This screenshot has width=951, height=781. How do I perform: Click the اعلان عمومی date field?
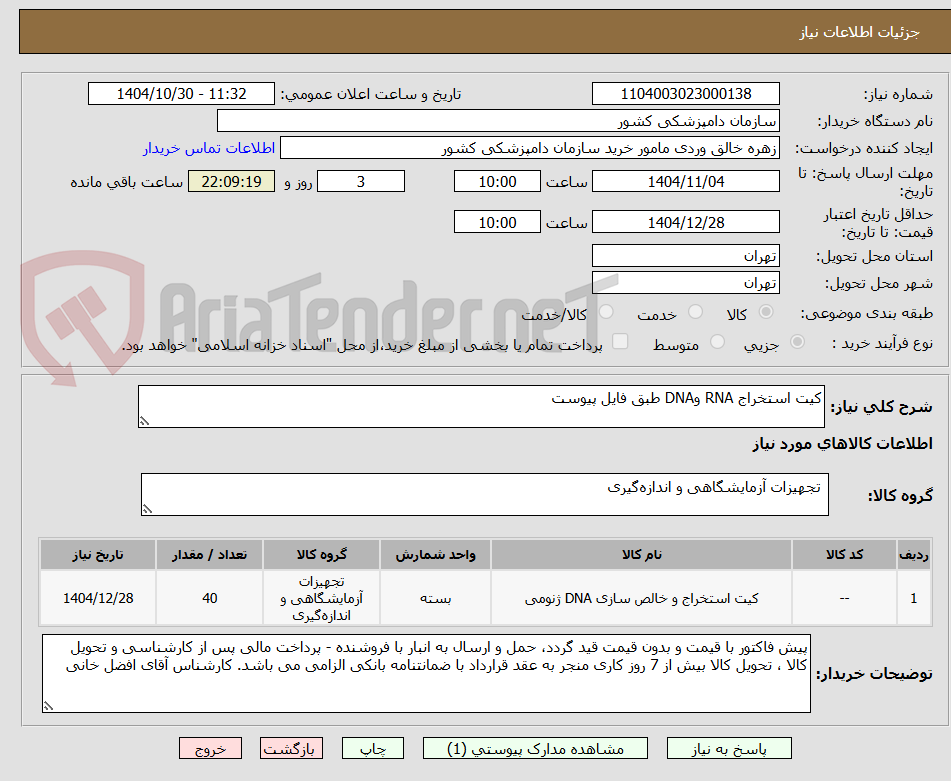point(182,93)
